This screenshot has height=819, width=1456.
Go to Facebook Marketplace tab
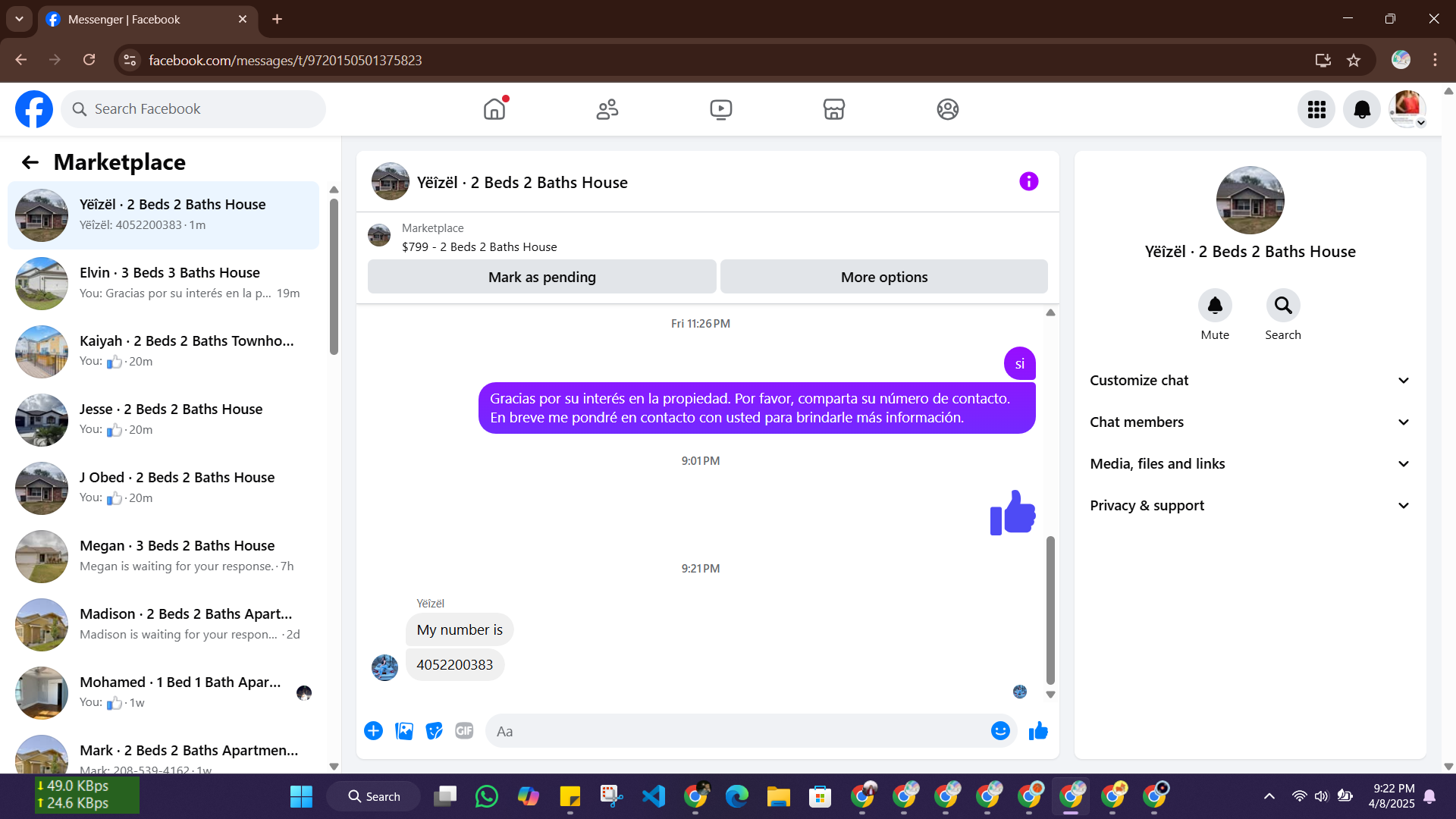(x=834, y=110)
